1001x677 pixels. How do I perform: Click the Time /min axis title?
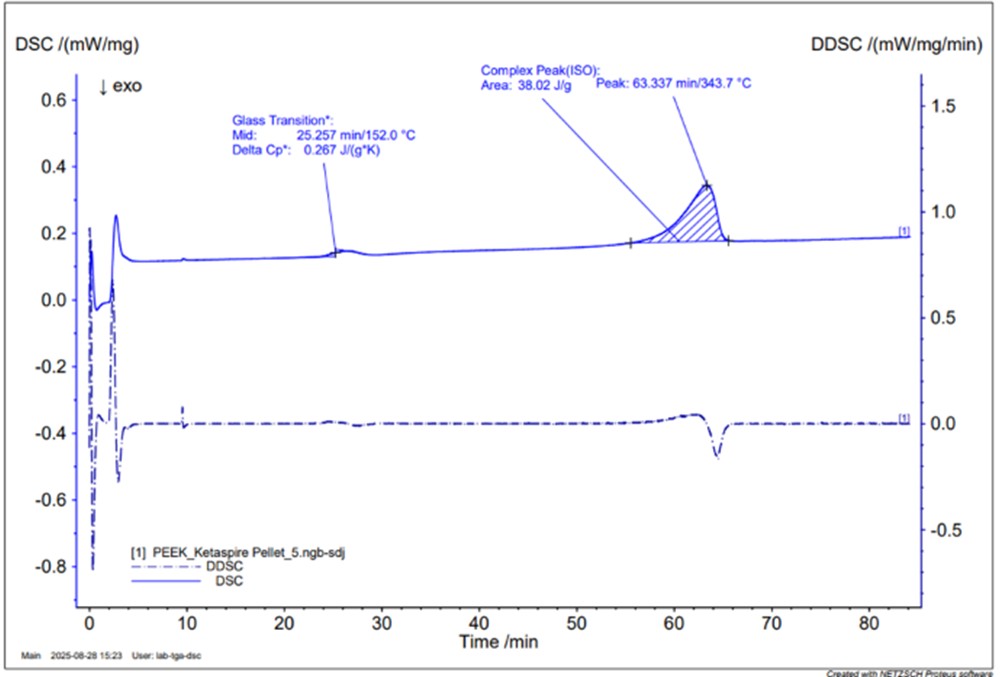point(498,640)
